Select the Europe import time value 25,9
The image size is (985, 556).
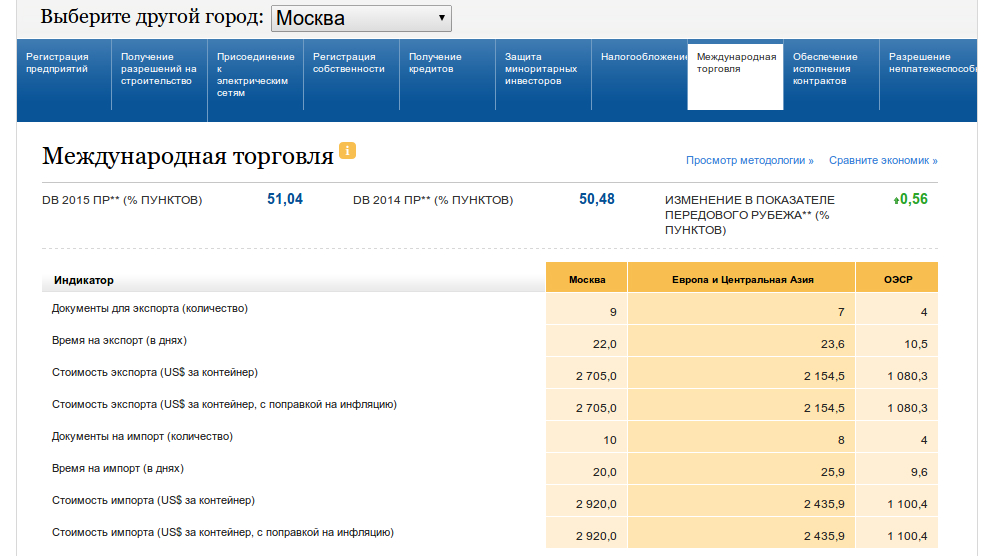click(x=832, y=472)
